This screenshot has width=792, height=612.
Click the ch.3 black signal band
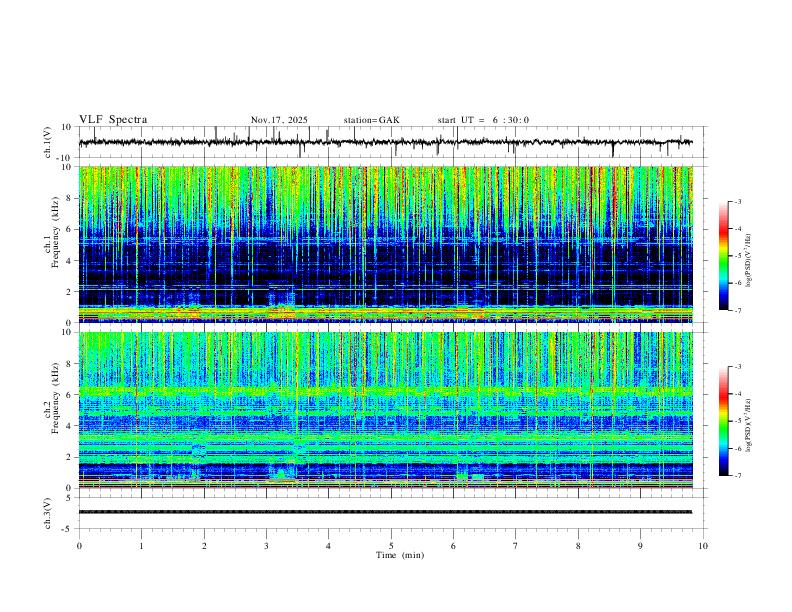point(385,512)
